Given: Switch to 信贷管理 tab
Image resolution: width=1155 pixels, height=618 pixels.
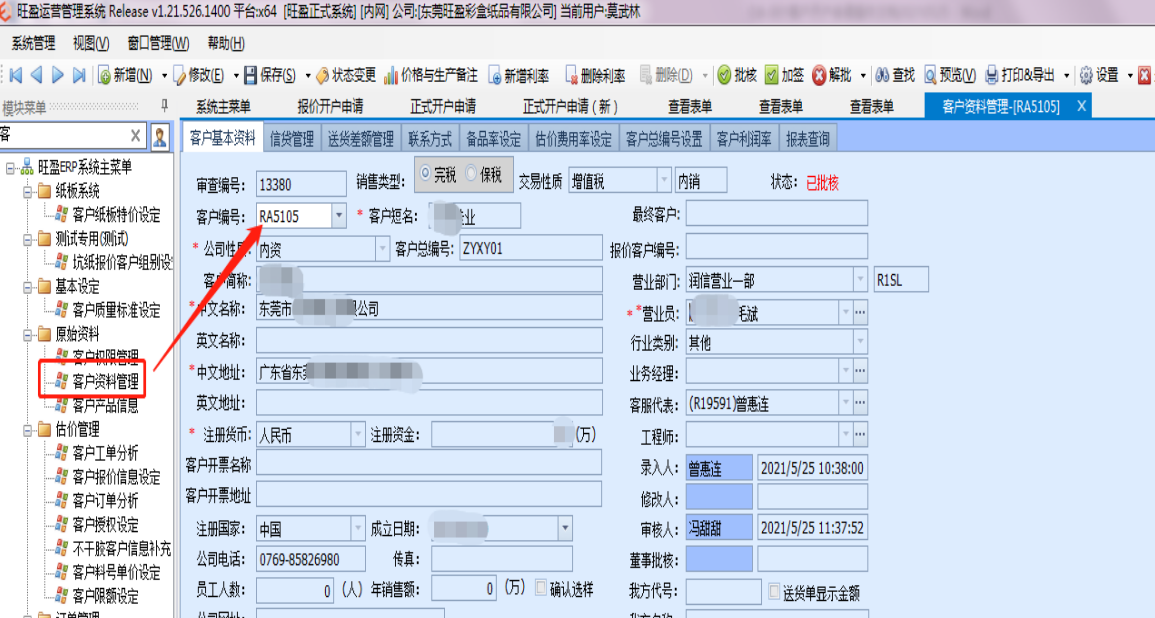Looking at the screenshot, I should 292,138.
